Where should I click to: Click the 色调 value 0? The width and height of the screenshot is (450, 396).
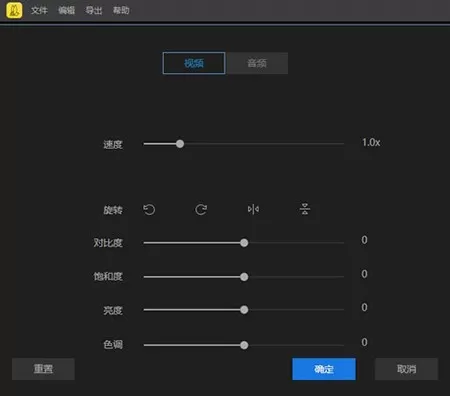coord(364,342)
